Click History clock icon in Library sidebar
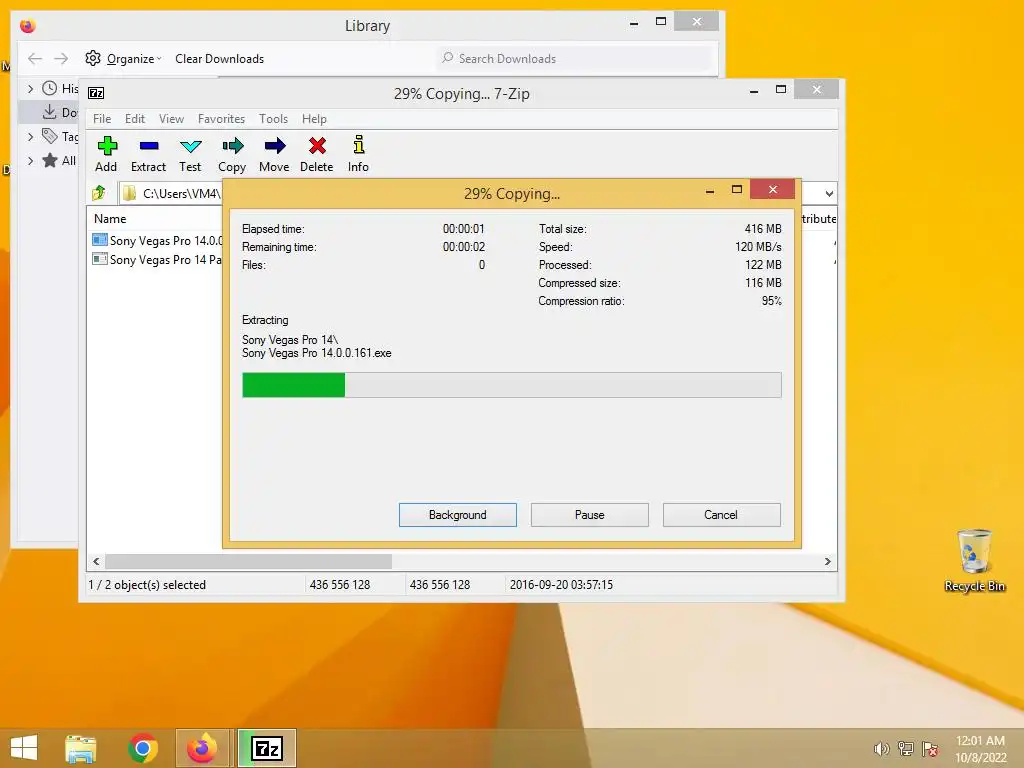 click(50, 88)
